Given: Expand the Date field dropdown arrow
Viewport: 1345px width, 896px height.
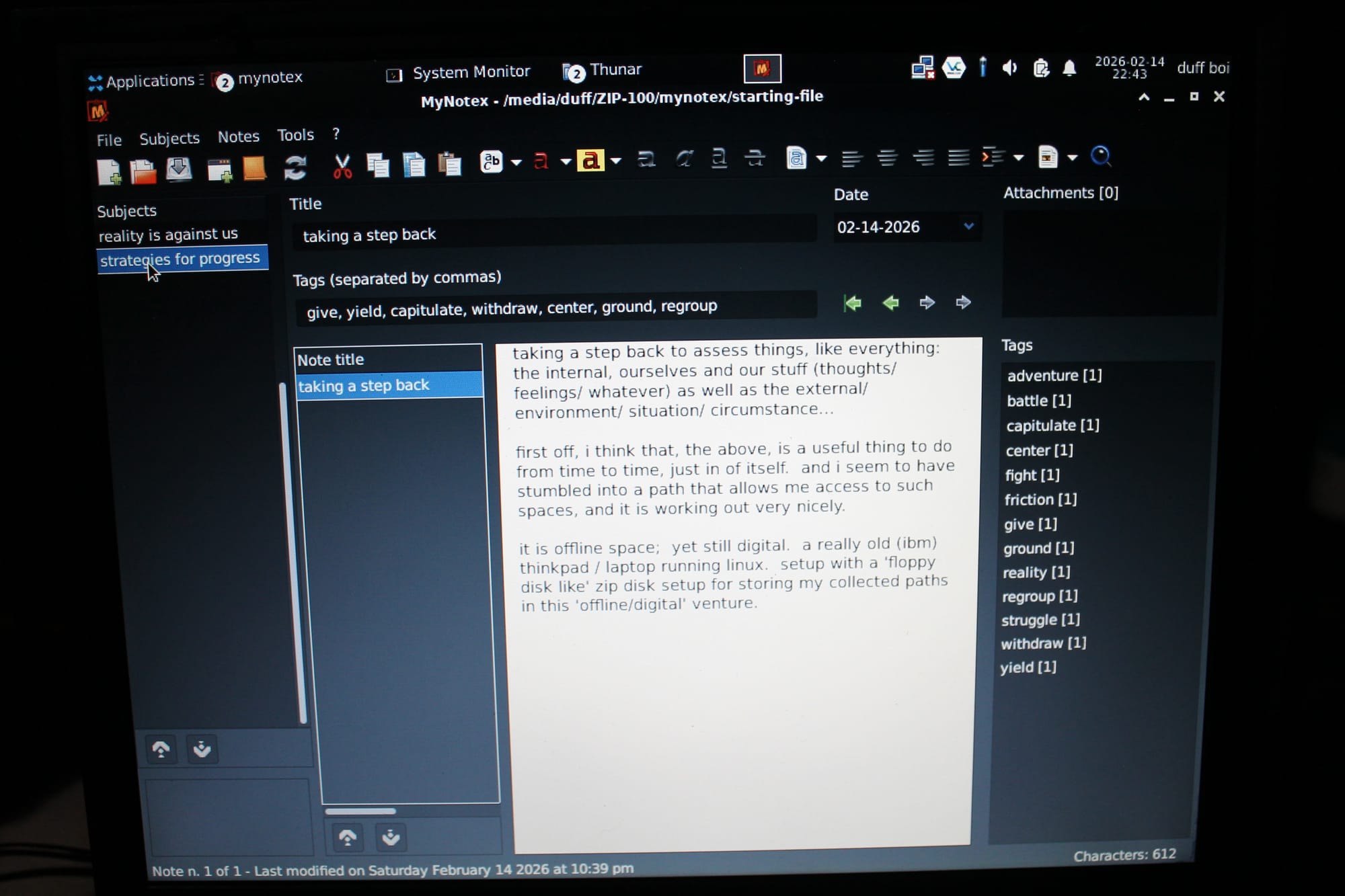Looking at the screenshot, I should pos(968,227).
